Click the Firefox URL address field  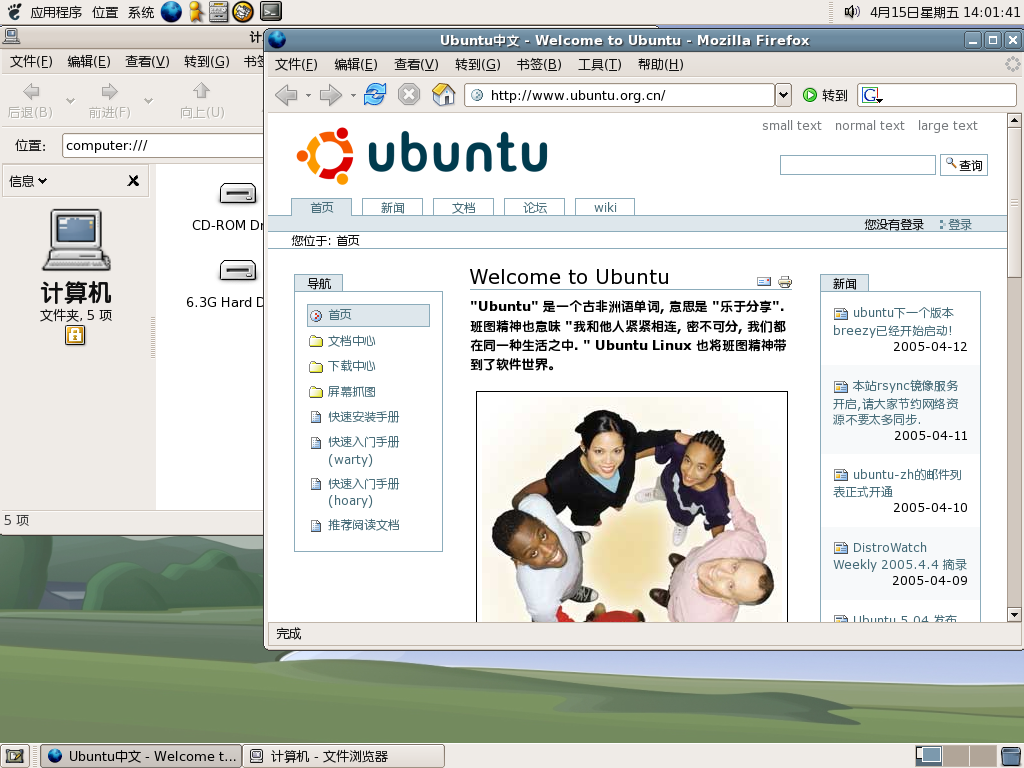coord(620,95)
